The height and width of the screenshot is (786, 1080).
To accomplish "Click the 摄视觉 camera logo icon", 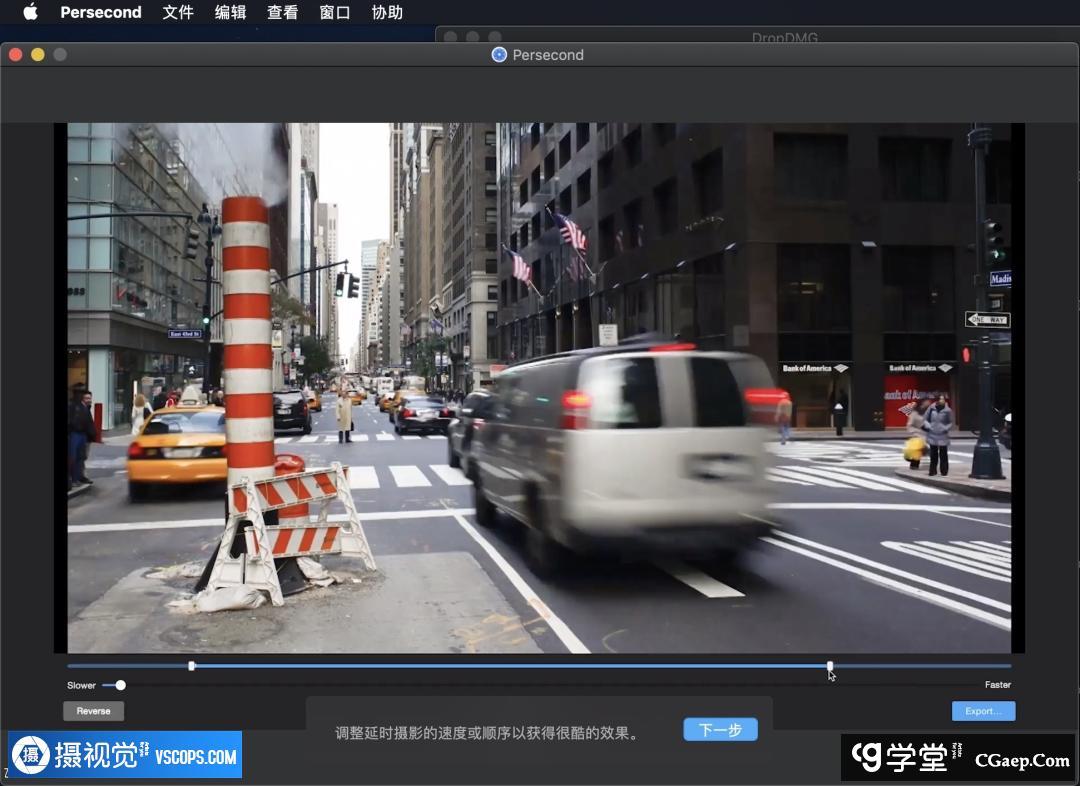I will (x=31, y=756).
